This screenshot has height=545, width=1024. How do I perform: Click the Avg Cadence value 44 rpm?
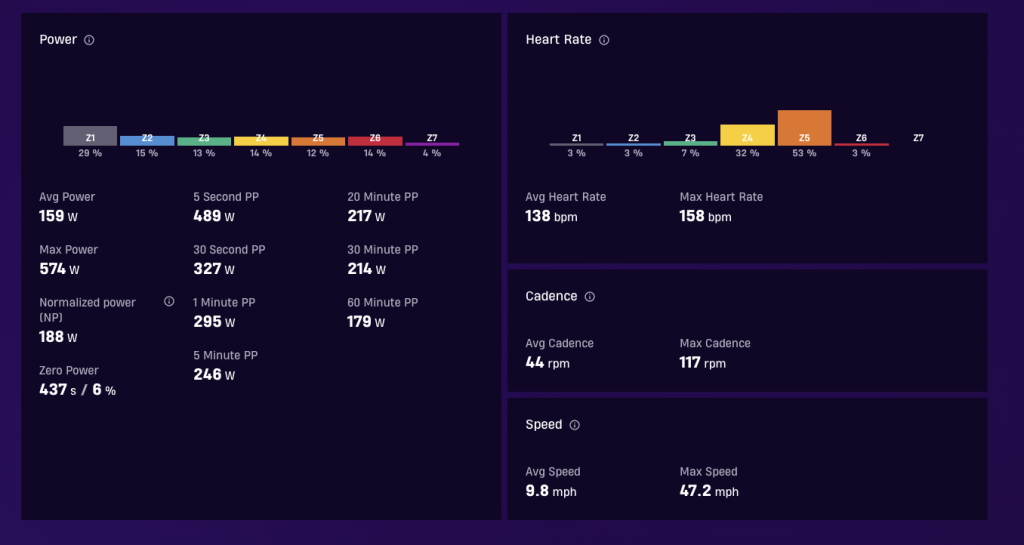[x=547, y=362]
